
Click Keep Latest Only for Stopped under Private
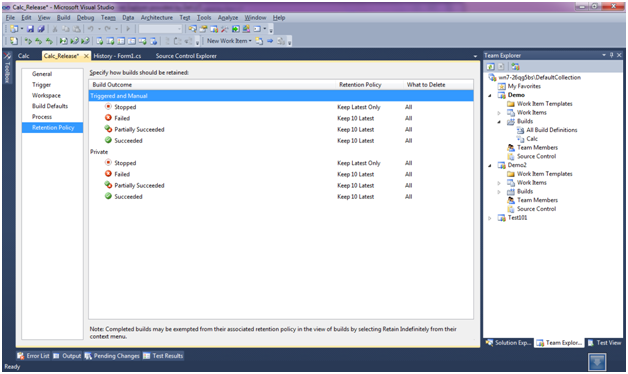tap(358, 163)
